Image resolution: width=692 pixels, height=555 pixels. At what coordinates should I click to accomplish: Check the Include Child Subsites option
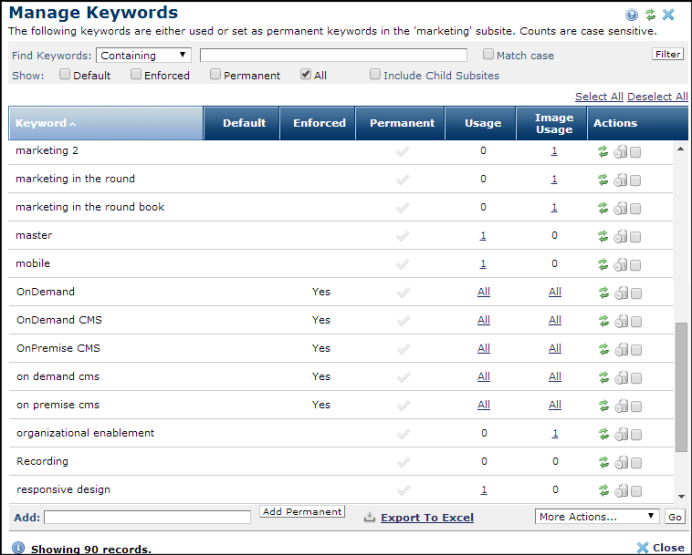click(x=375, y=75)
